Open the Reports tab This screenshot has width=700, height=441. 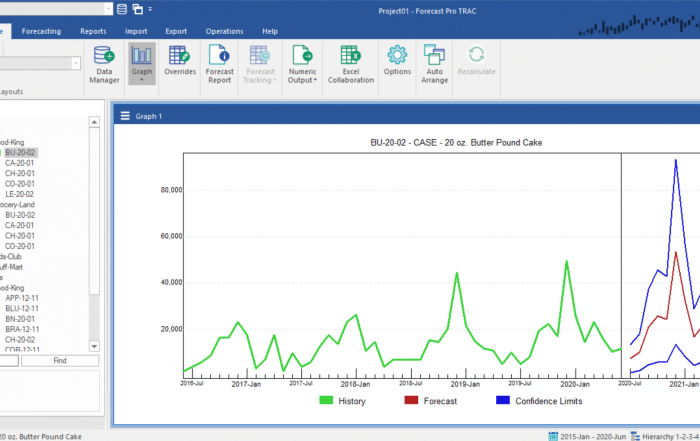coord(93,31)
